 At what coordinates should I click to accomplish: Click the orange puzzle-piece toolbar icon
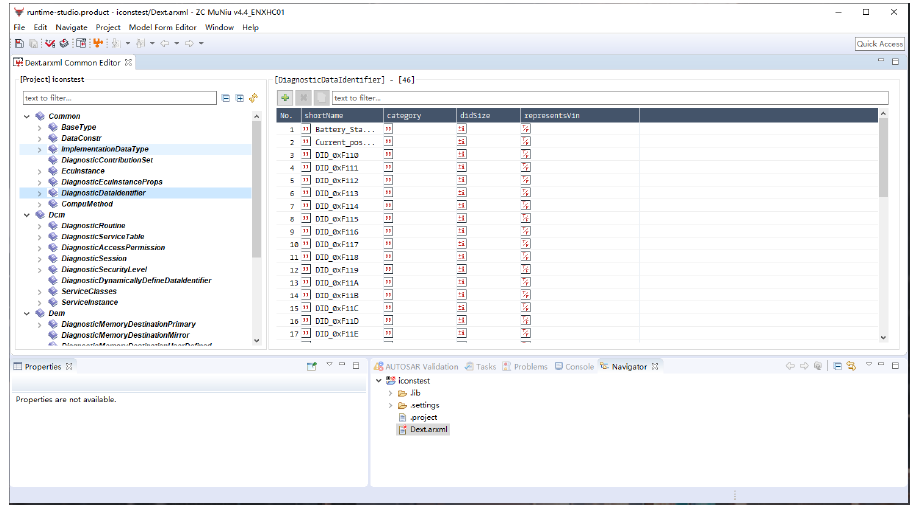(98, 43)
